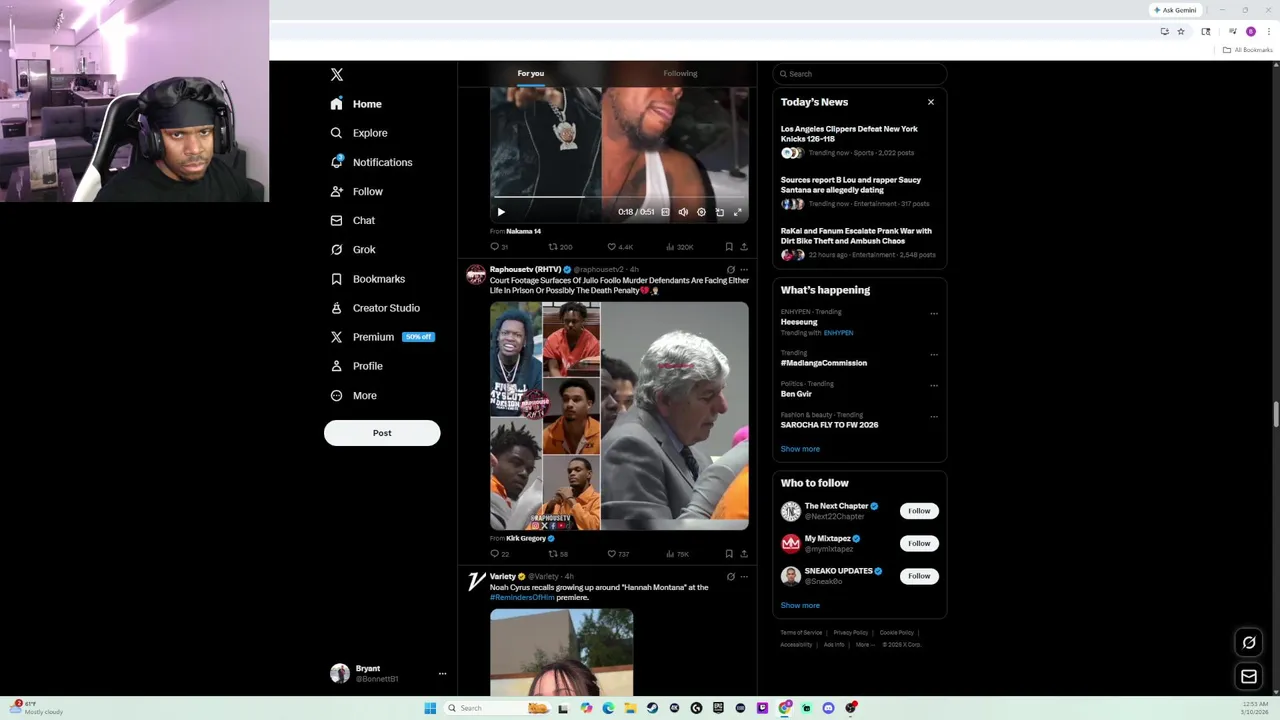This screenshot has height=720, width=1280.
Task: Click the Grok icon on Raphousetv post
Action: pos(731,270)
